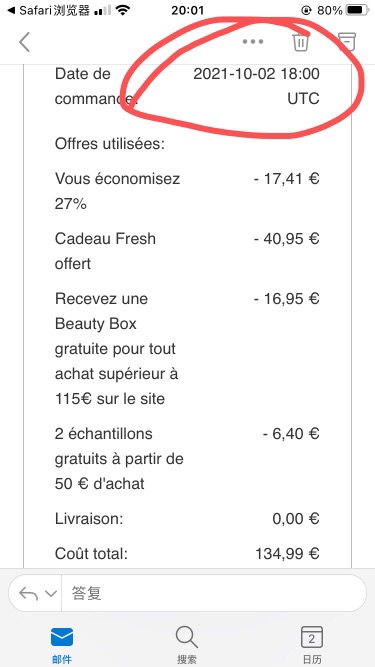The height and width of the screenshot is (667, 375).
Task: Tap the Livraison 0,00 € amount
Action: pos(296,519)
